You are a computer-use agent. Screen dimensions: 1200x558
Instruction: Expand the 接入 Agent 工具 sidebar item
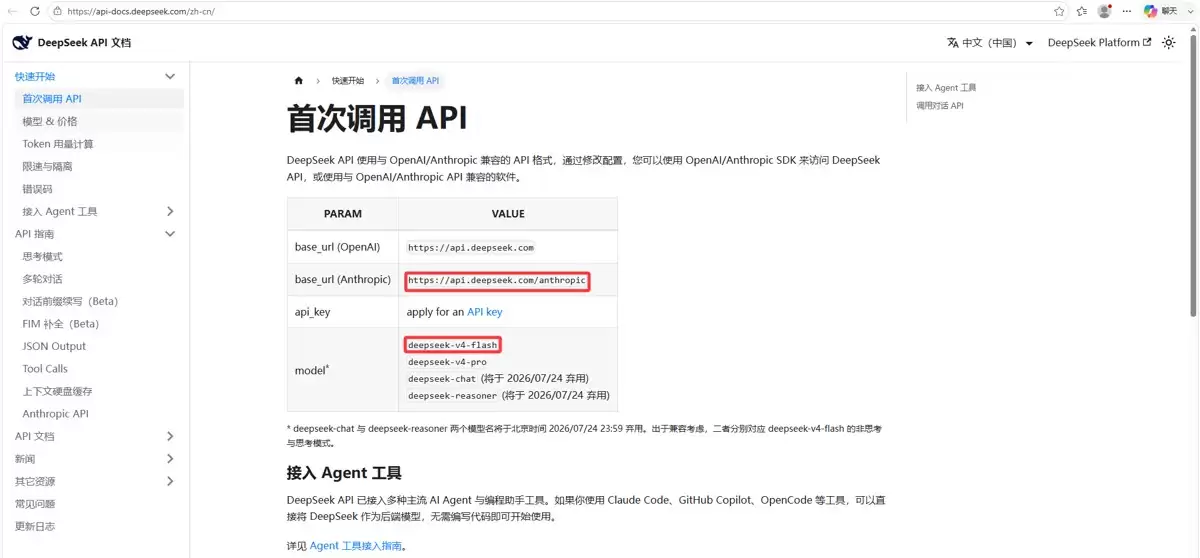170,211
